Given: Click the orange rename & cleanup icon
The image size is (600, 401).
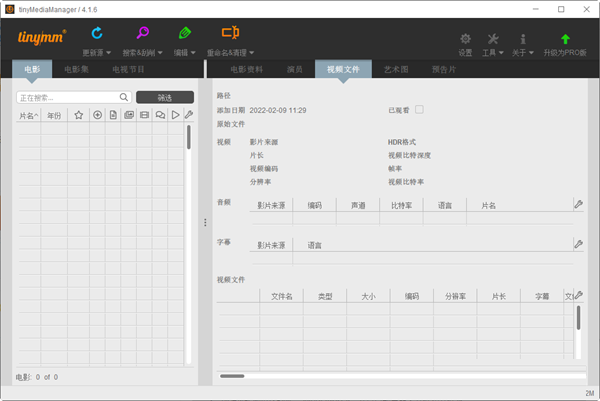Looking at the screenshot, I should tap(230, 33).
